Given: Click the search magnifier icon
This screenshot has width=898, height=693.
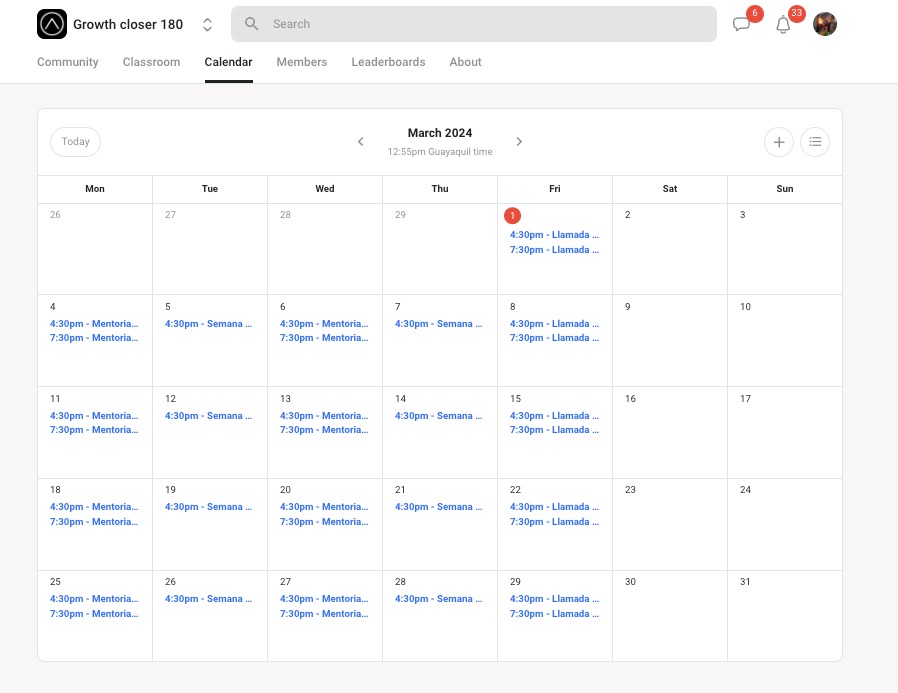Looking at the screenshot, I should point(251,23).
